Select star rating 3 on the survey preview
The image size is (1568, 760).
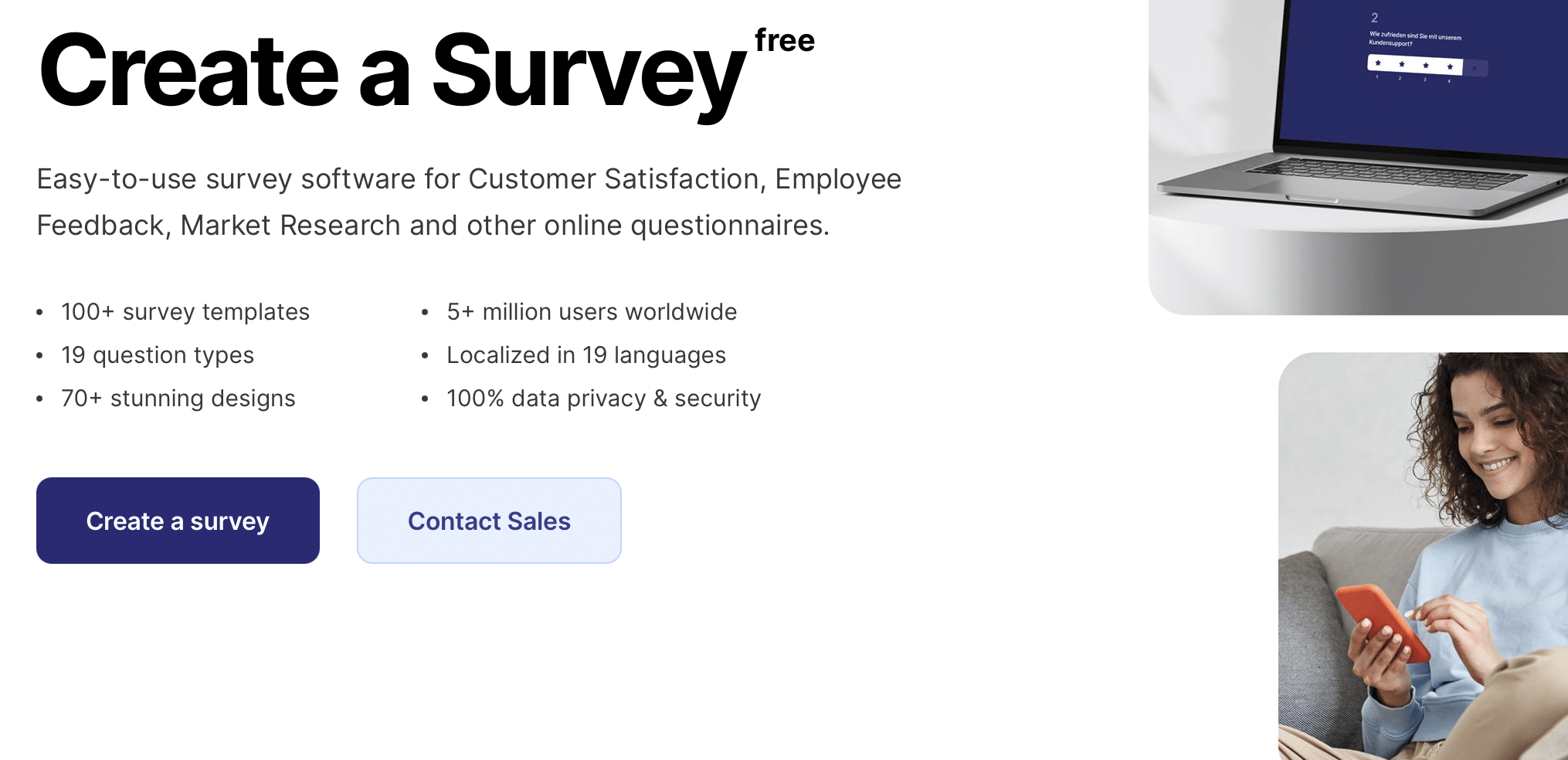1426,66
